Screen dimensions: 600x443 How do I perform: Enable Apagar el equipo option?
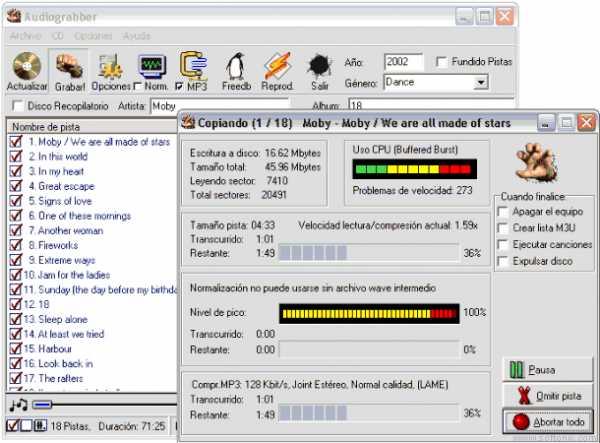502,212
